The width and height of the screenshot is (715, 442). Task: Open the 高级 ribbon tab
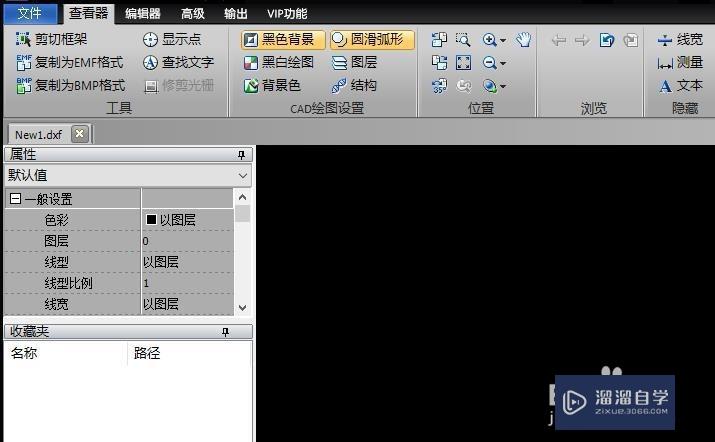point(192,14)
